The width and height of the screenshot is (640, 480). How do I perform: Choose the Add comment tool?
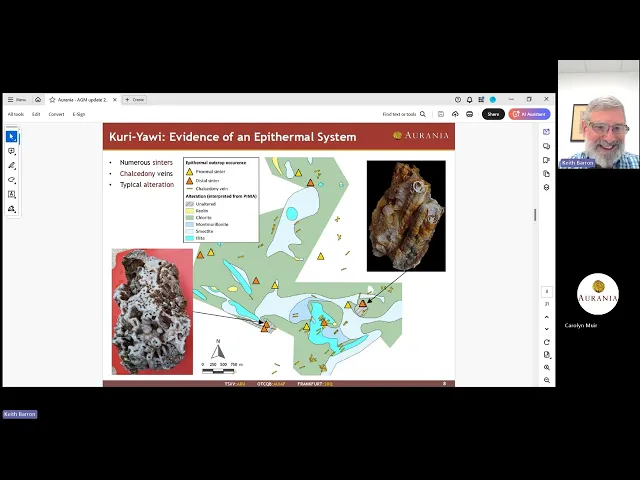[11, 151]
